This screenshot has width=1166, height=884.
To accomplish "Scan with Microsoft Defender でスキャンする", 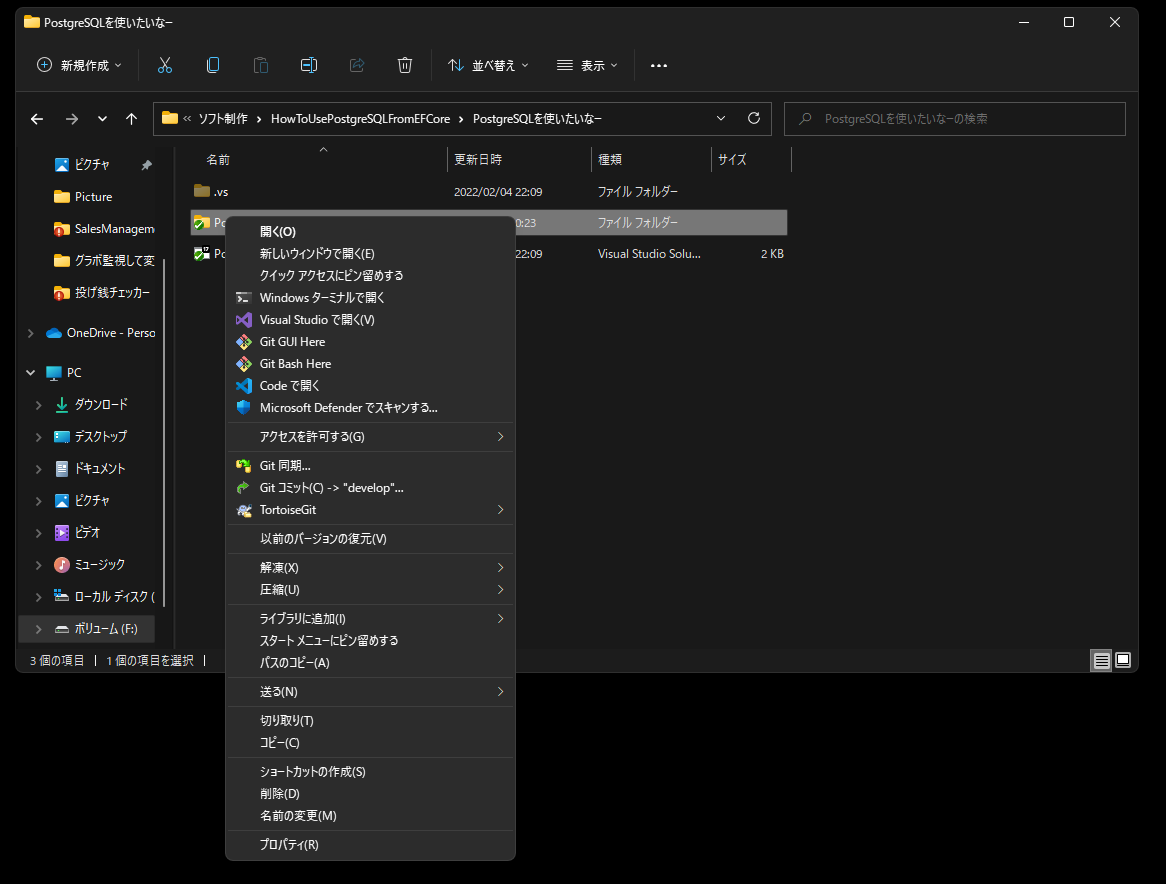I will (x=370, y=407).
